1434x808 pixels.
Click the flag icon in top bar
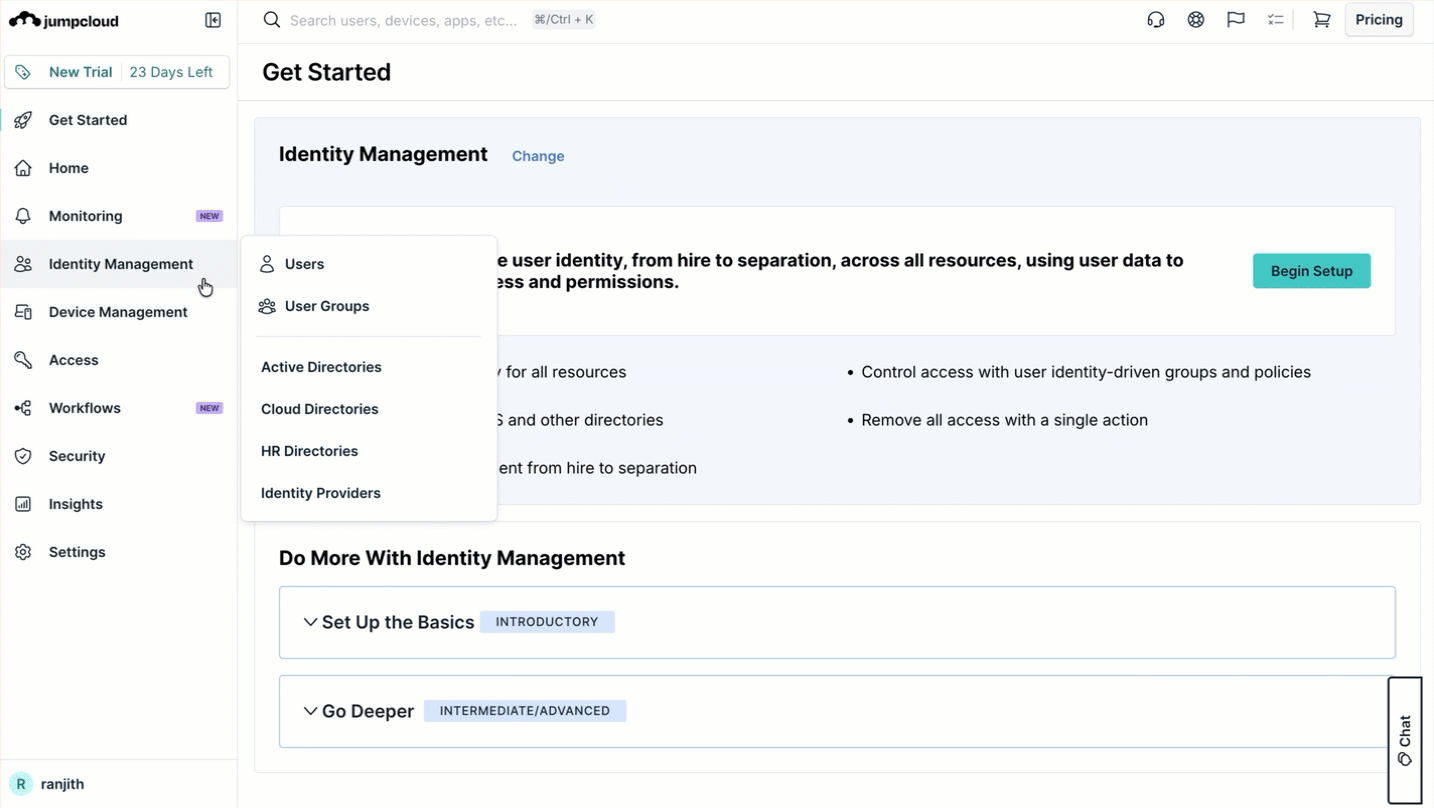(x=1236, y=20)
